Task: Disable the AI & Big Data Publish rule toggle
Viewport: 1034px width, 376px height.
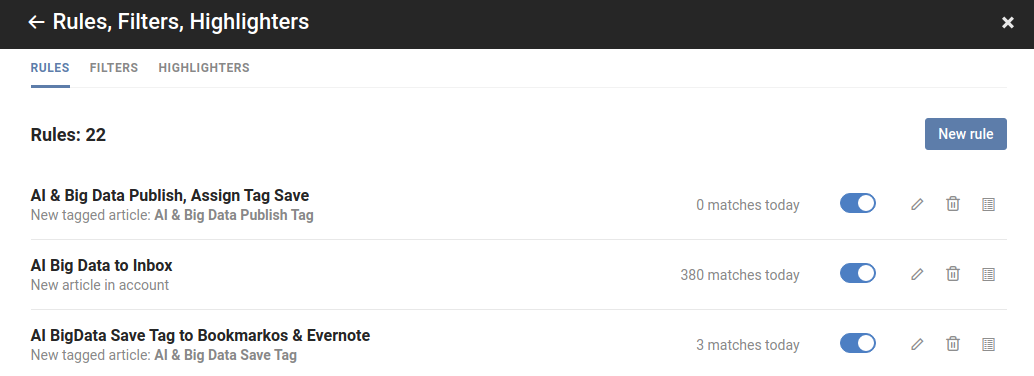Action: point(858,204)
